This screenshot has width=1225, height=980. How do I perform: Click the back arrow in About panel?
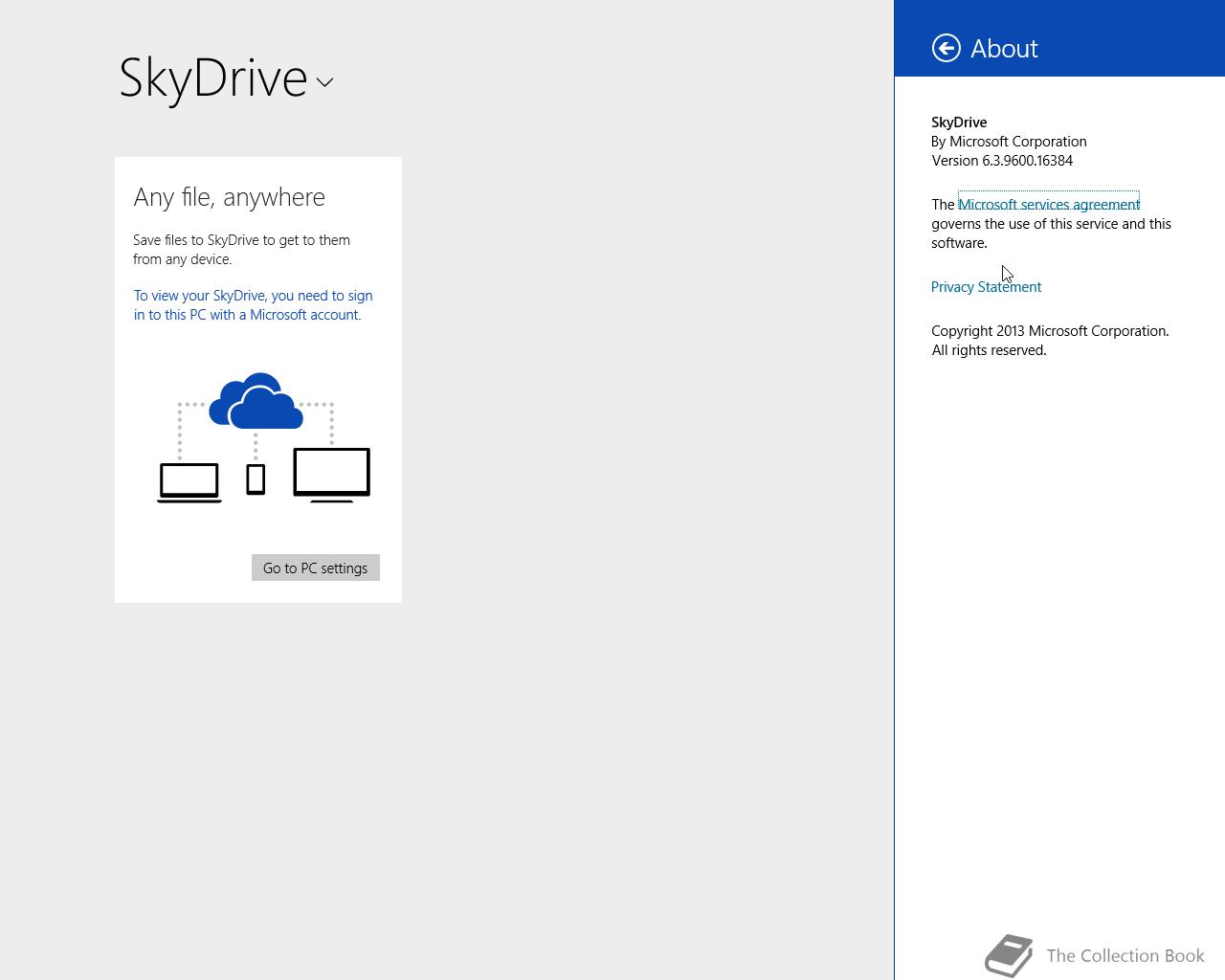946,48
